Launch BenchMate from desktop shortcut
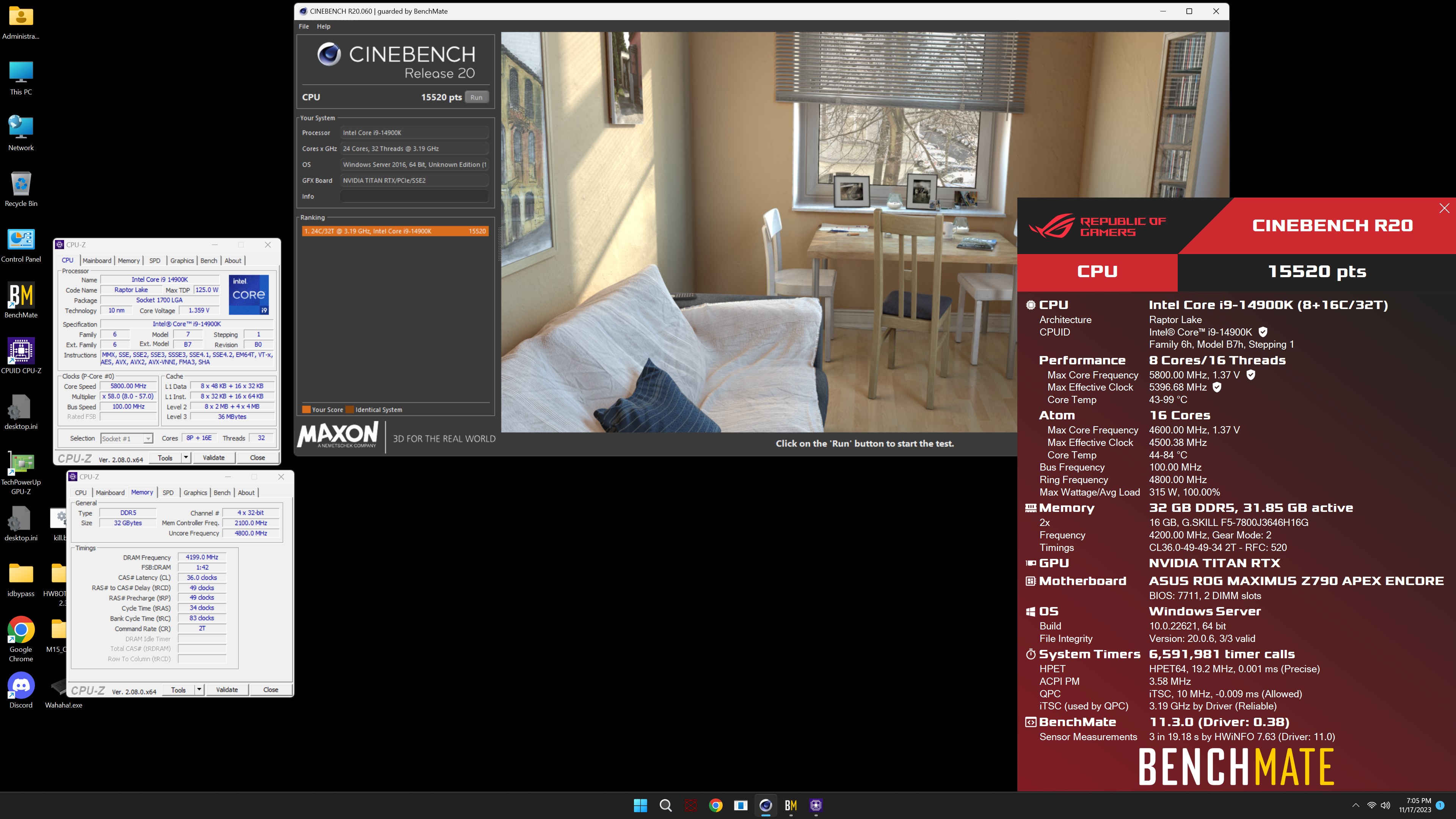1456x819 pixels. tap(21, 301)
